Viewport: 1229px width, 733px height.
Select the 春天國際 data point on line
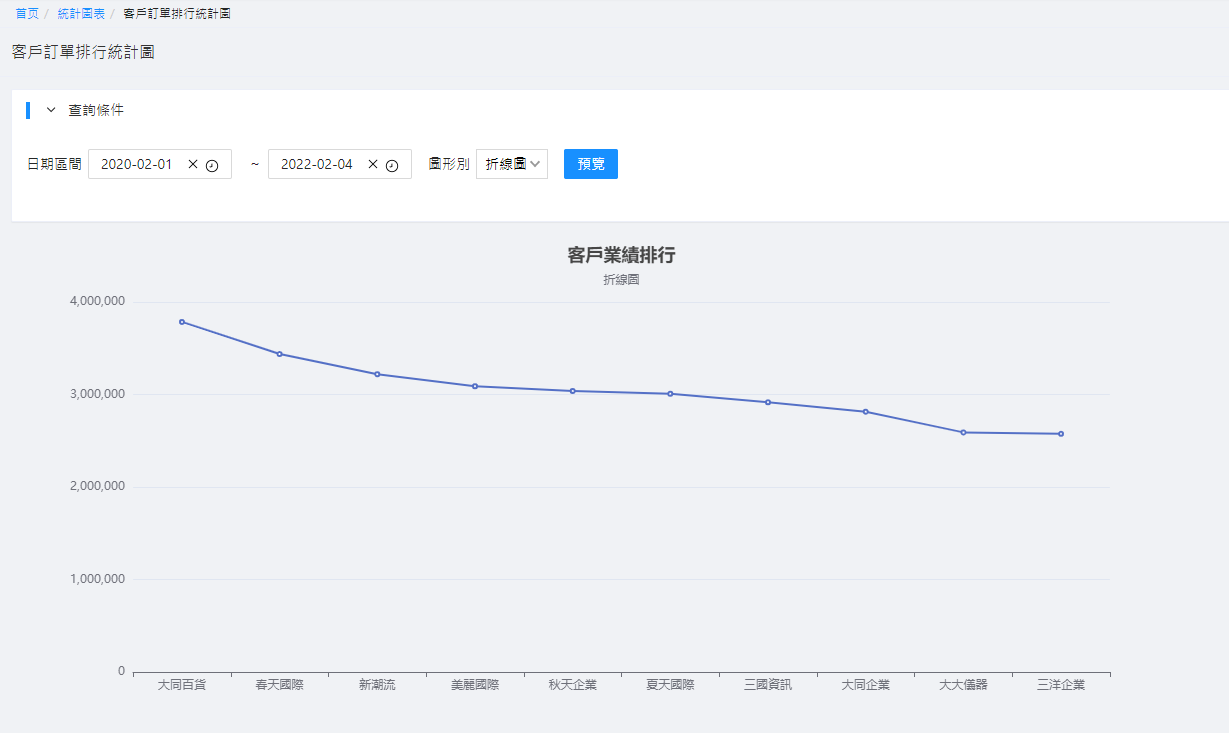[x=280, y=354]
